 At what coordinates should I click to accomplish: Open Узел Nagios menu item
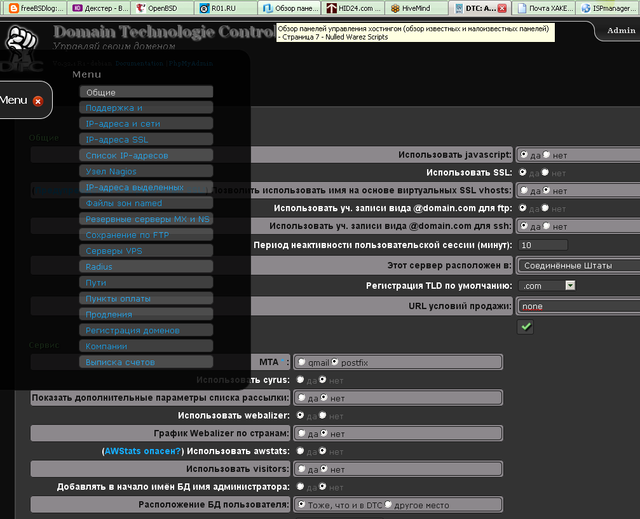(x=146, y=171)
